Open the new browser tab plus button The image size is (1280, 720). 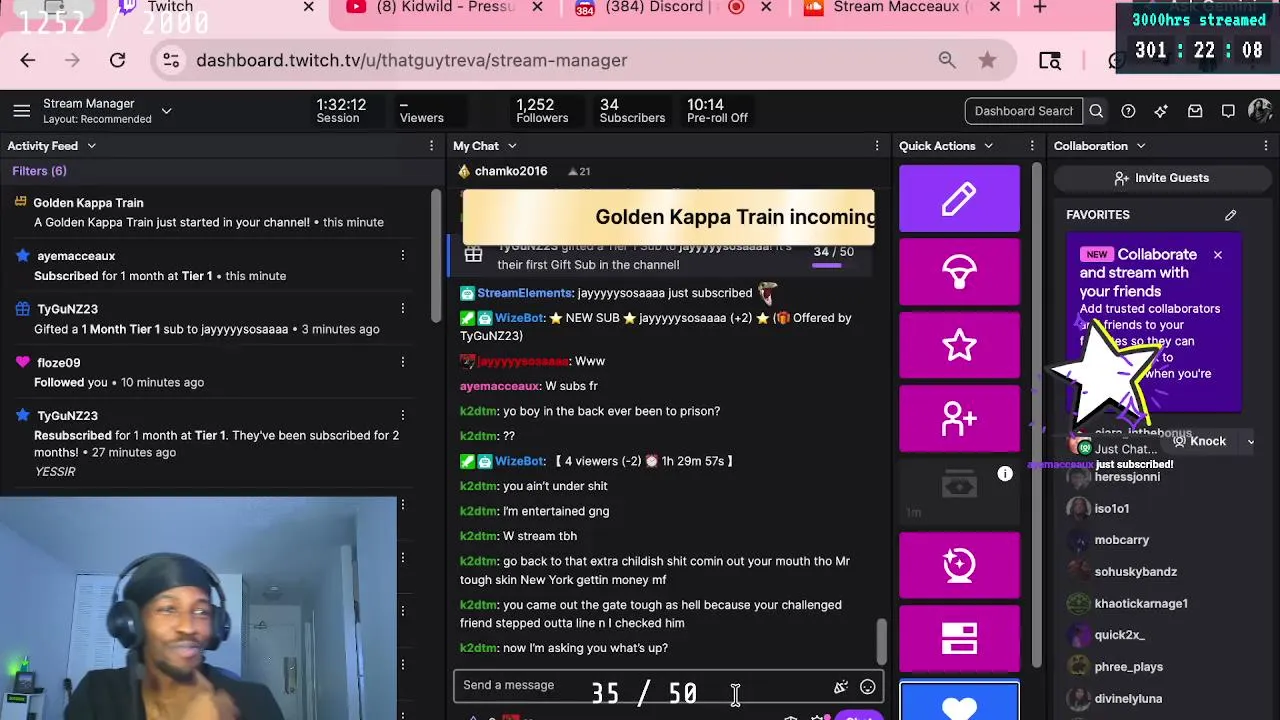(1040, 7)
